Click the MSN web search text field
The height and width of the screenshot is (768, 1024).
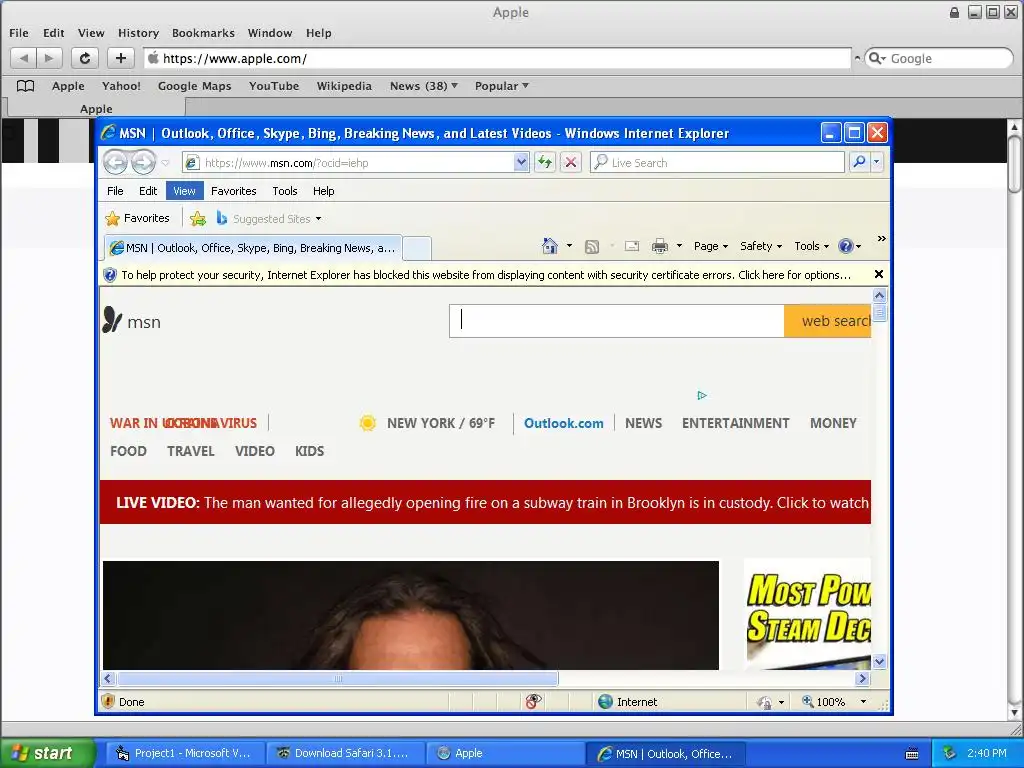point(616,321)
